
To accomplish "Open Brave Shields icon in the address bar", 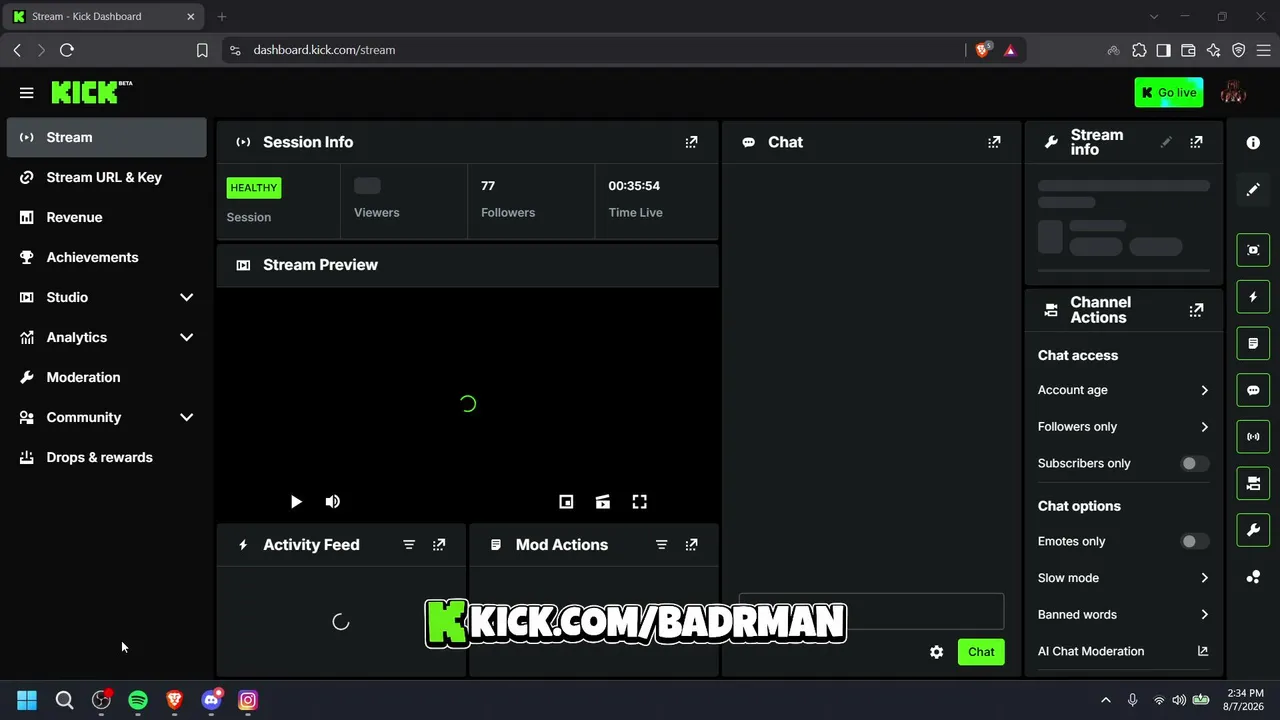I will 983,50.
